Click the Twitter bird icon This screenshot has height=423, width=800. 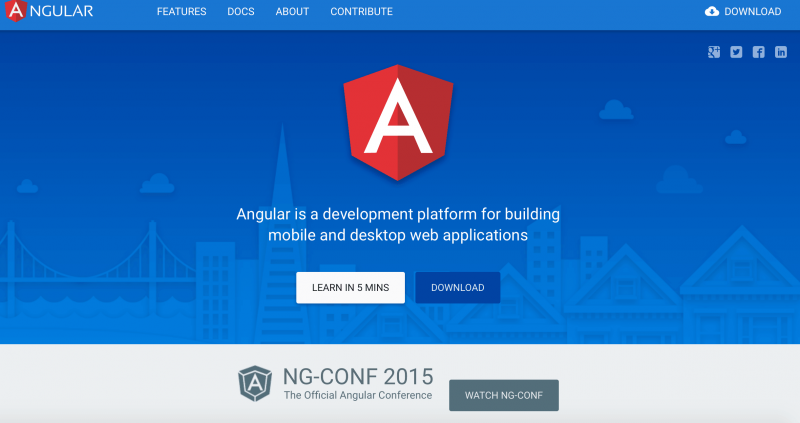click(x=737, y=53)
